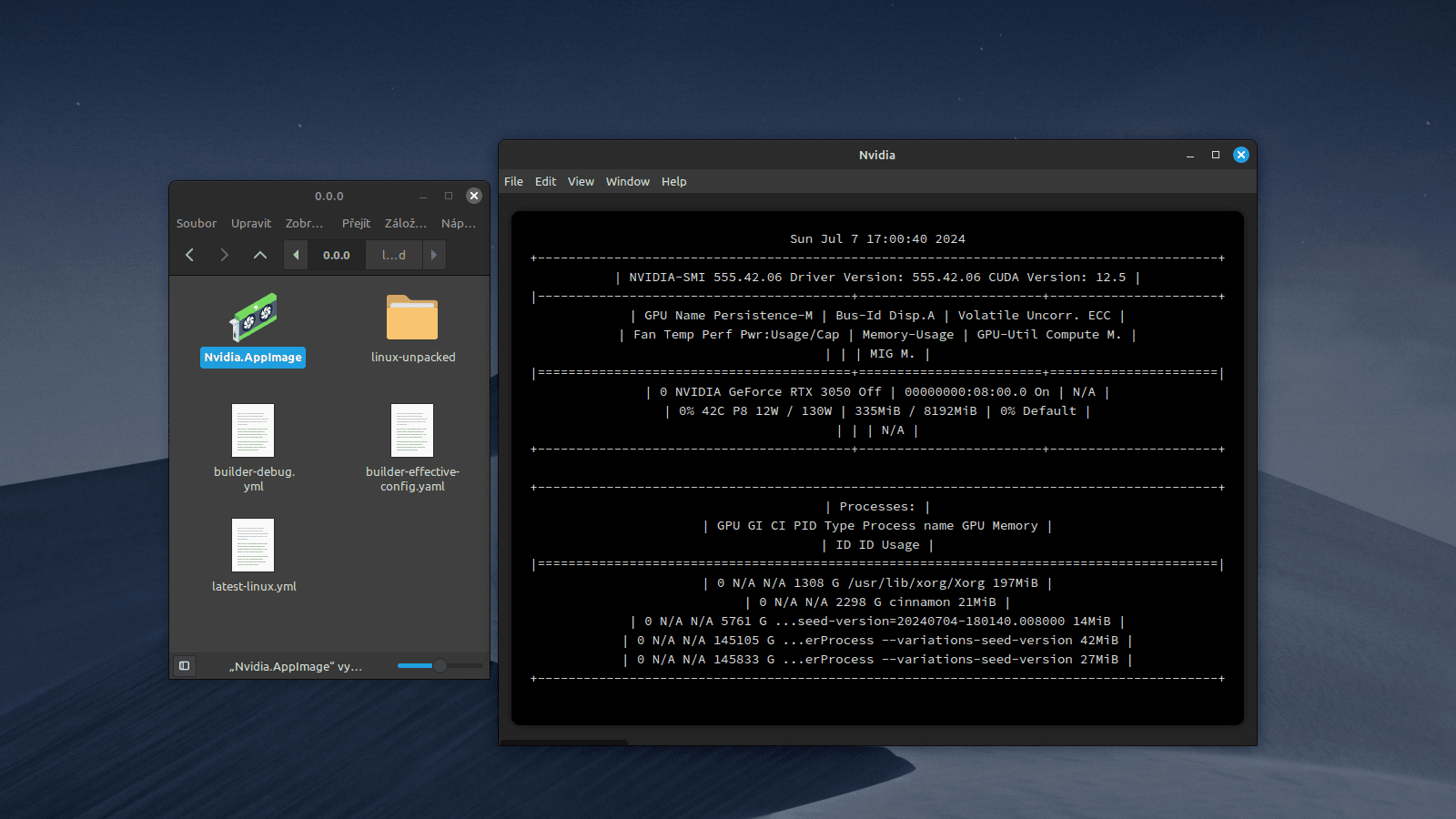Go back in file manager
This screenshot has height=819, width=1456.
pos(189,255)
